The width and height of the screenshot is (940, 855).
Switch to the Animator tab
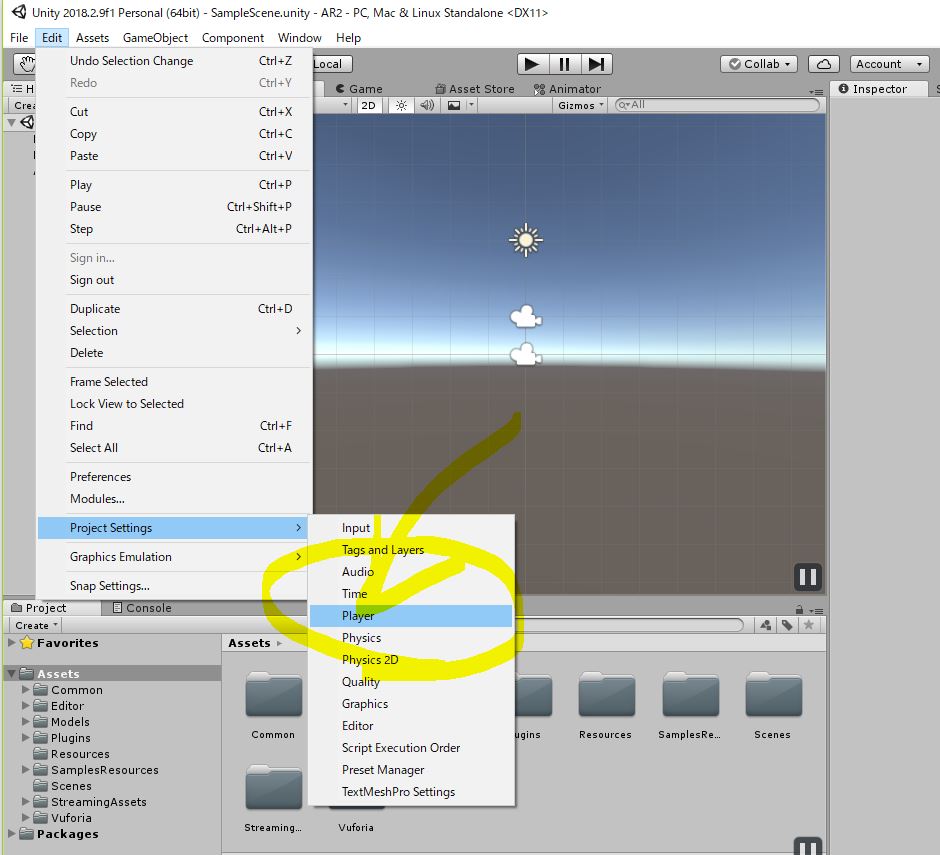coord(567,89)
